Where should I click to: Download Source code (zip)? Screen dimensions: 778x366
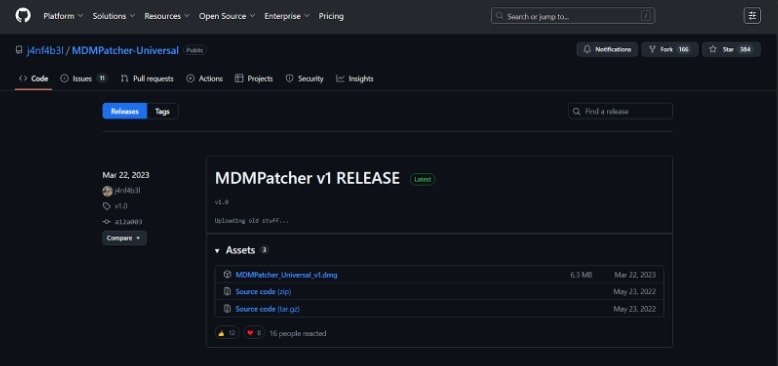point(263,292)
